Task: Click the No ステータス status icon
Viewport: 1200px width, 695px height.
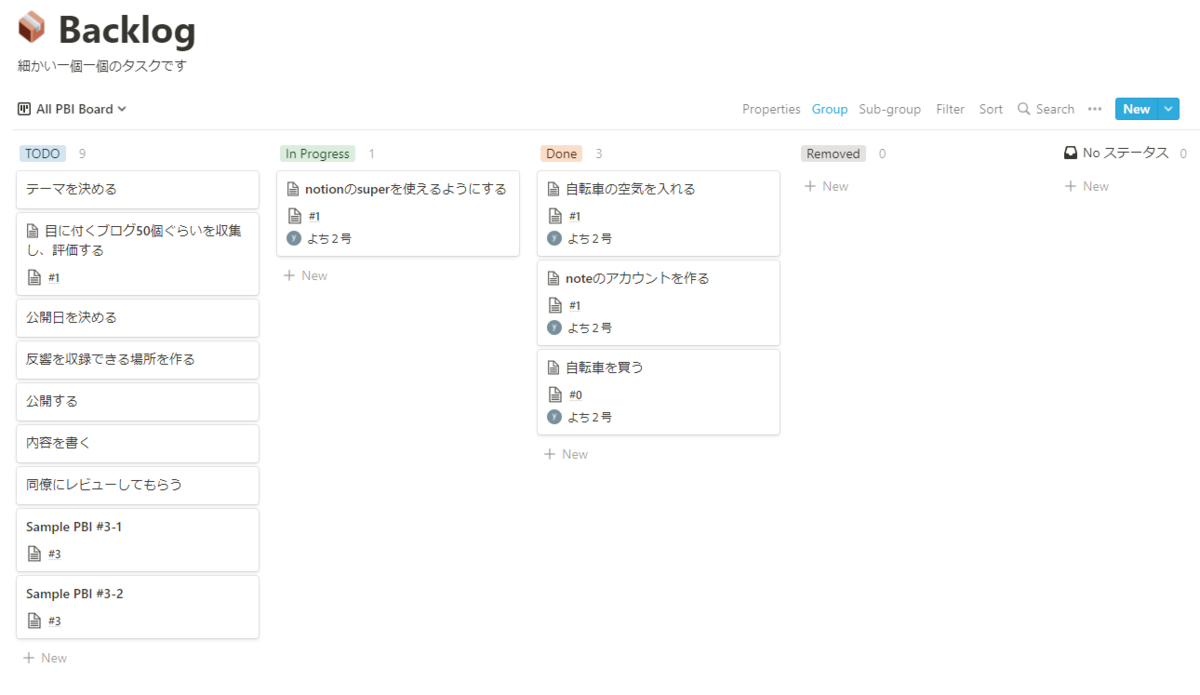Action: pyautogui.click(x=1069, y=153)
